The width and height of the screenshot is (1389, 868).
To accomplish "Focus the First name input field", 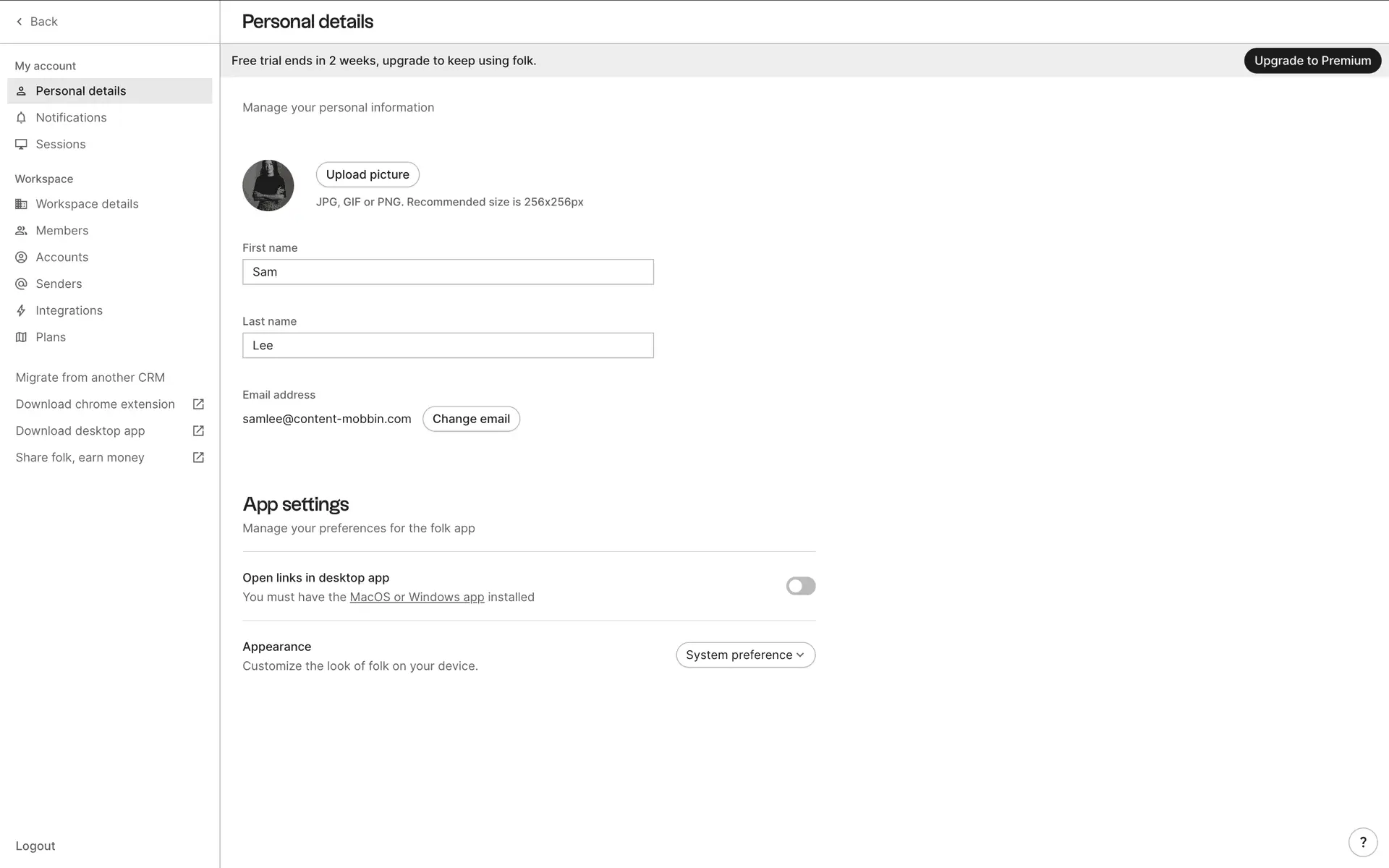I will (x=448, y=272).
